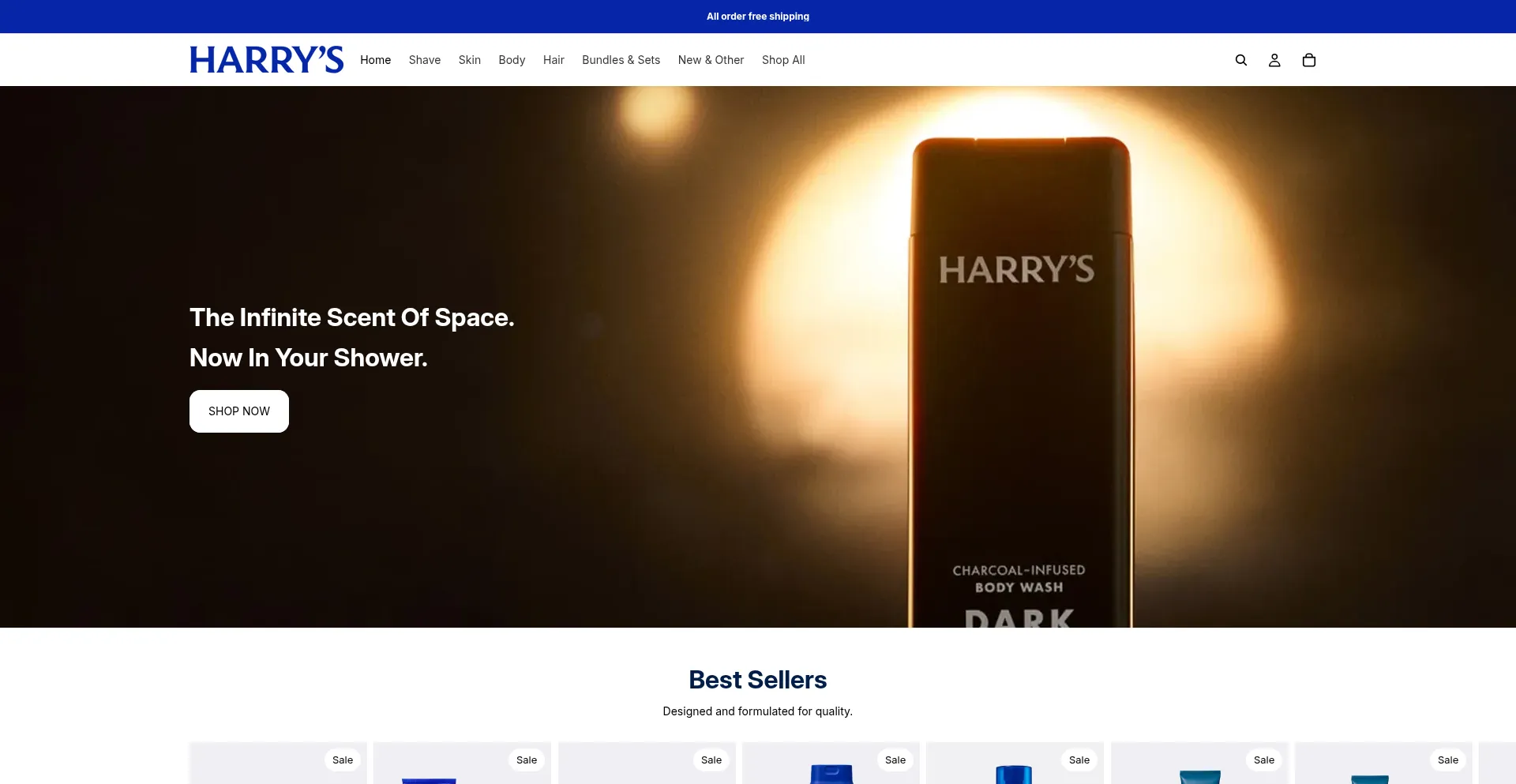Screen dimensions: 1516x784
Task: Open the Hair menu
Action: 553,60
